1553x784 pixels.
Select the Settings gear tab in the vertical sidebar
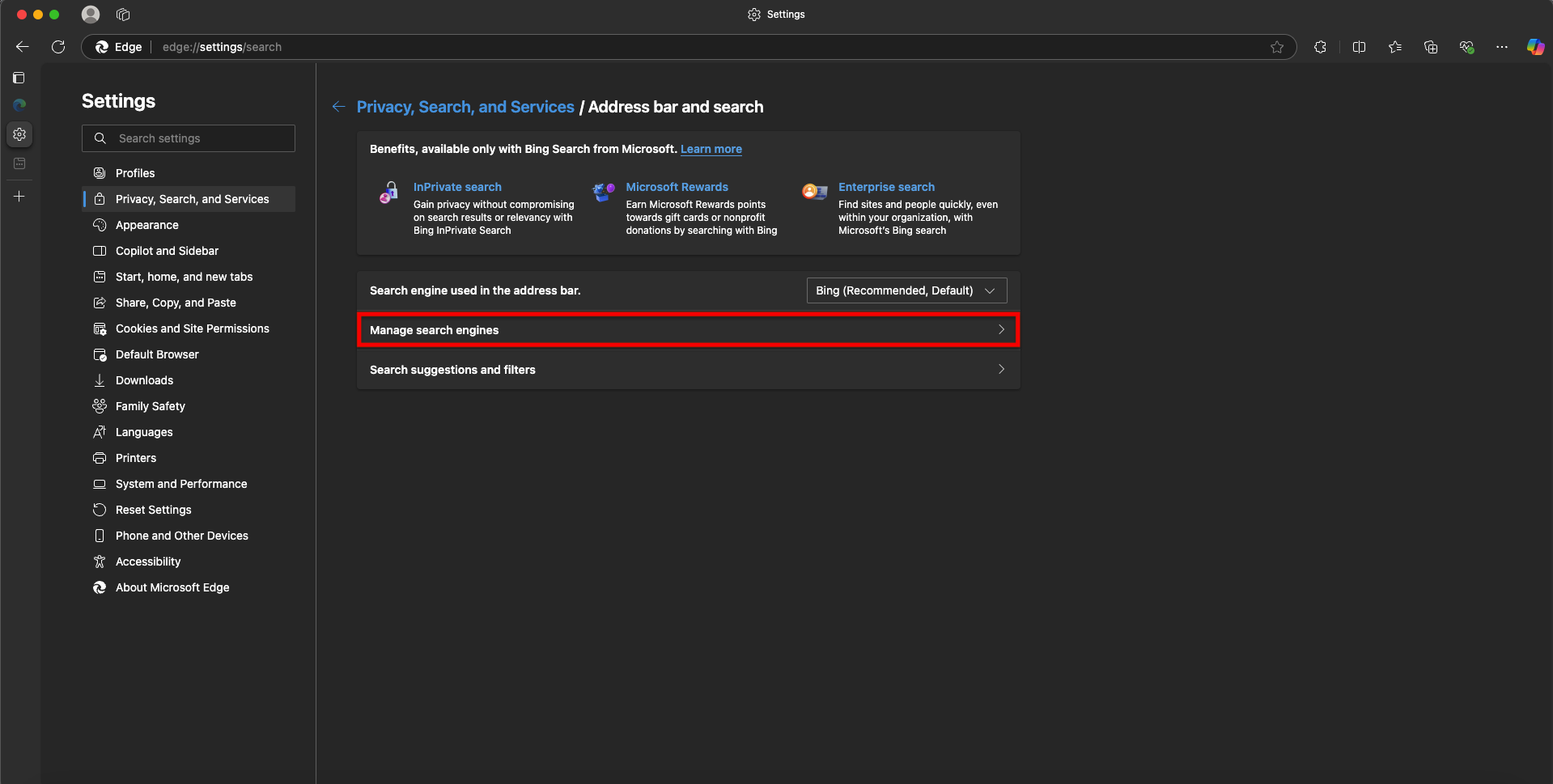click(19, 134)
